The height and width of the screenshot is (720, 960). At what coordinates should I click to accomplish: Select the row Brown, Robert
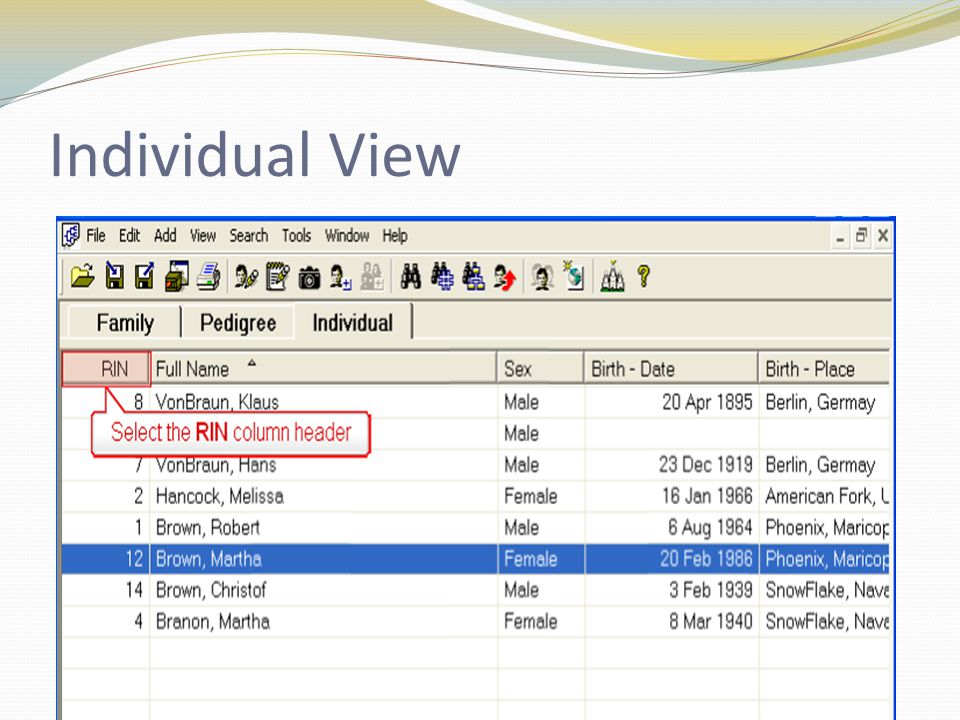[x=475, y=527]
